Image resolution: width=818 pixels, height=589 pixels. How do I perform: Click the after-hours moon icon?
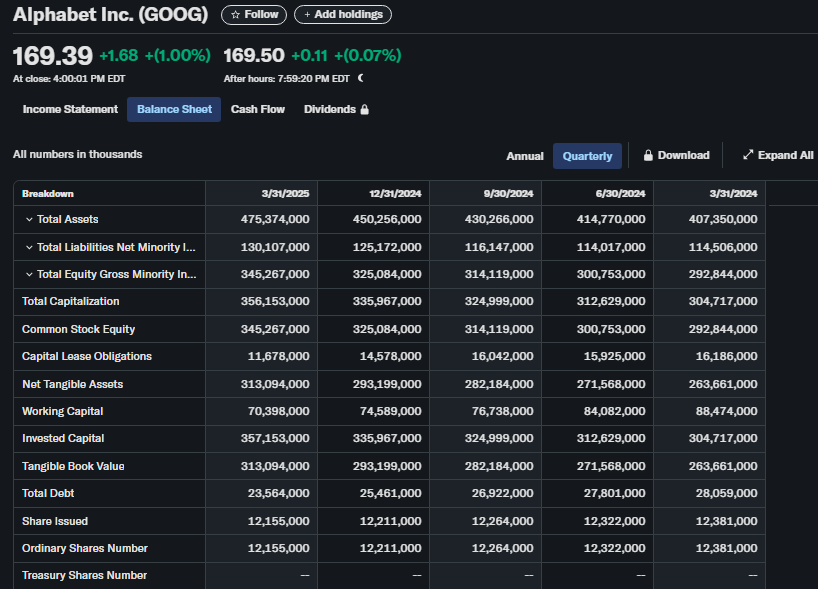pos(361,78)
